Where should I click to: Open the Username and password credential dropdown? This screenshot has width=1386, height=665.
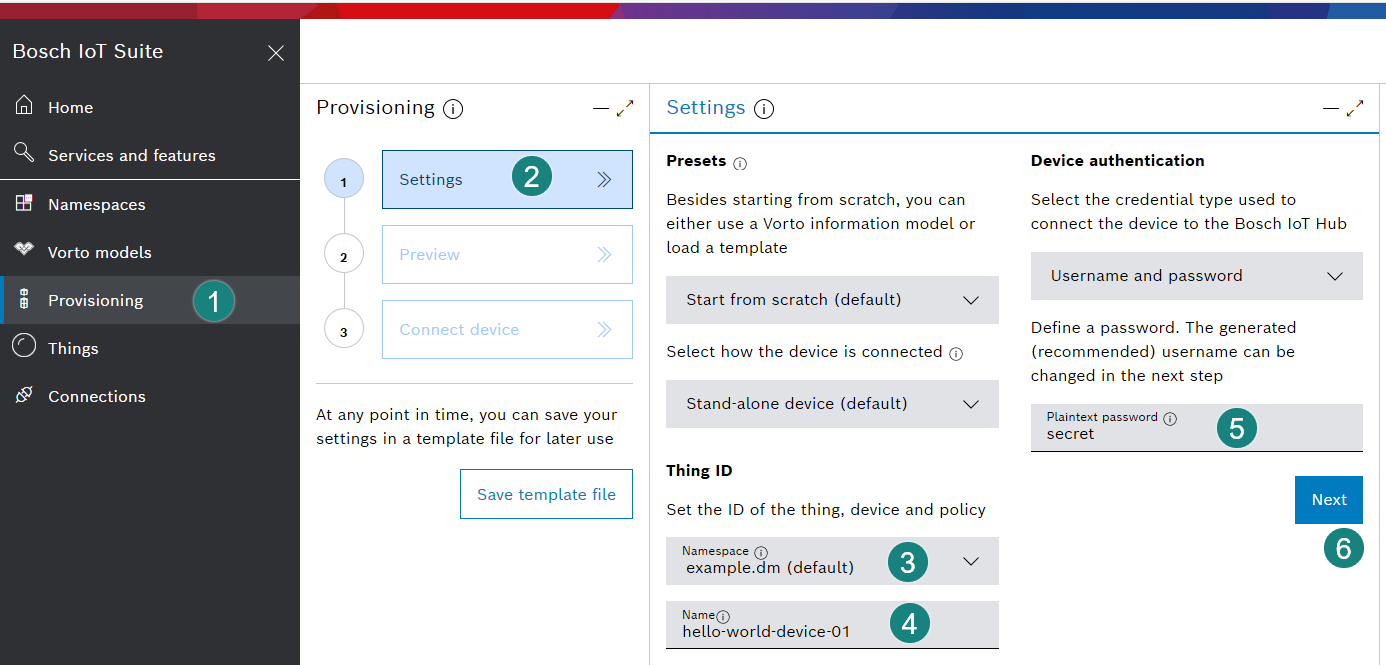point(1197,276)
